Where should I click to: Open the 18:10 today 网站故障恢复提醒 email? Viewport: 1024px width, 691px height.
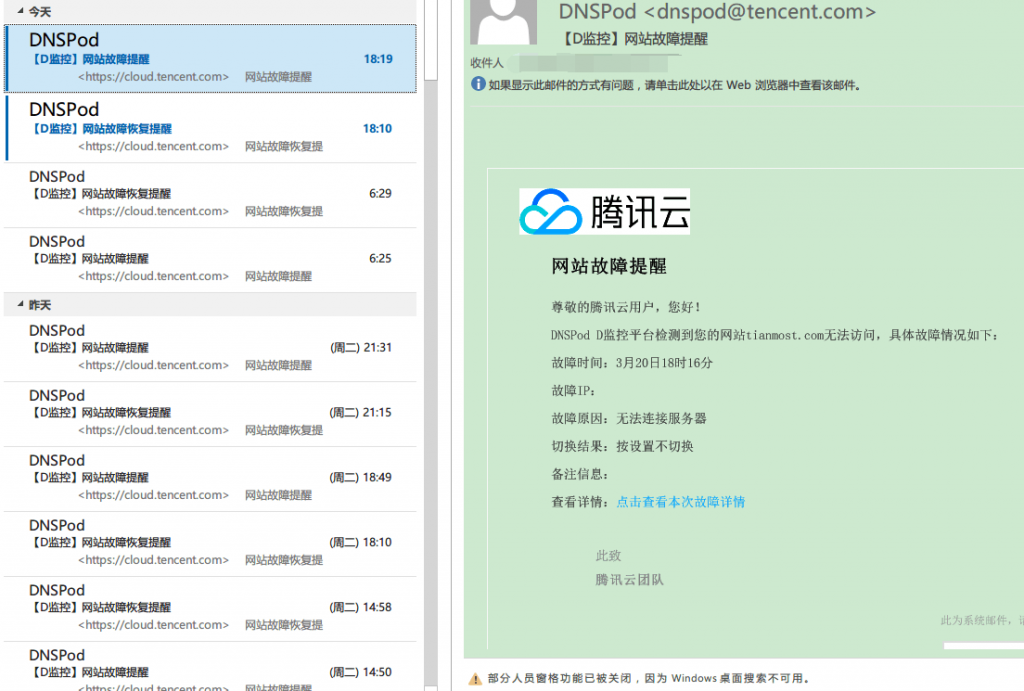click(x=210, y=127)
